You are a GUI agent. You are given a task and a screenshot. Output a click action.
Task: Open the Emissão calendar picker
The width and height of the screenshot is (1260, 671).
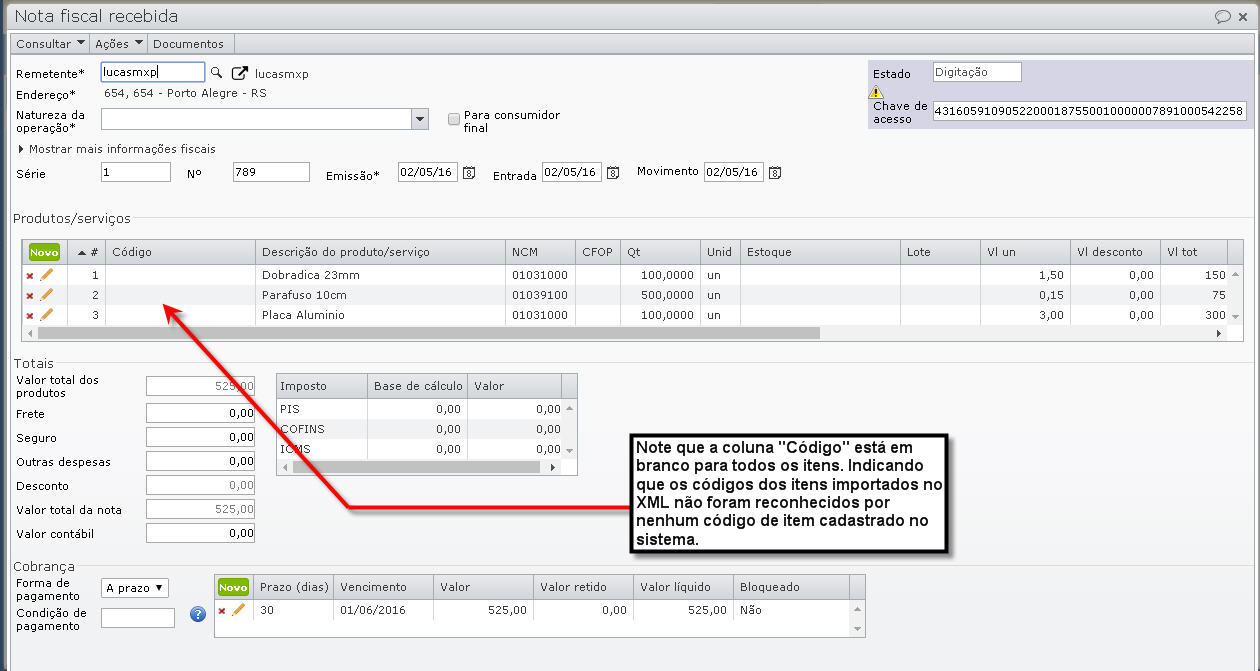(x=467, y=171)
